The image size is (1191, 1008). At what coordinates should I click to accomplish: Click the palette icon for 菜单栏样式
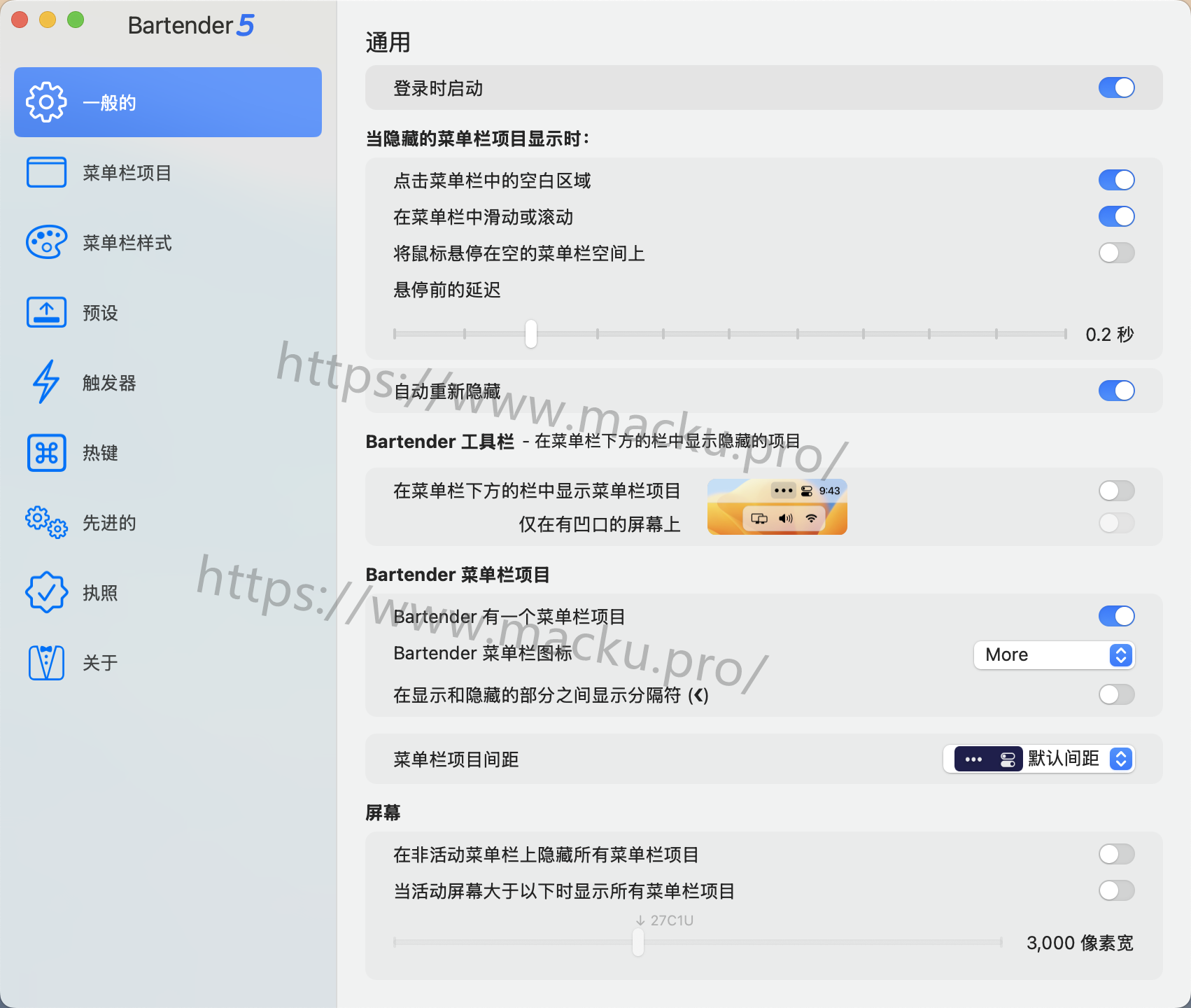point(46,242)
